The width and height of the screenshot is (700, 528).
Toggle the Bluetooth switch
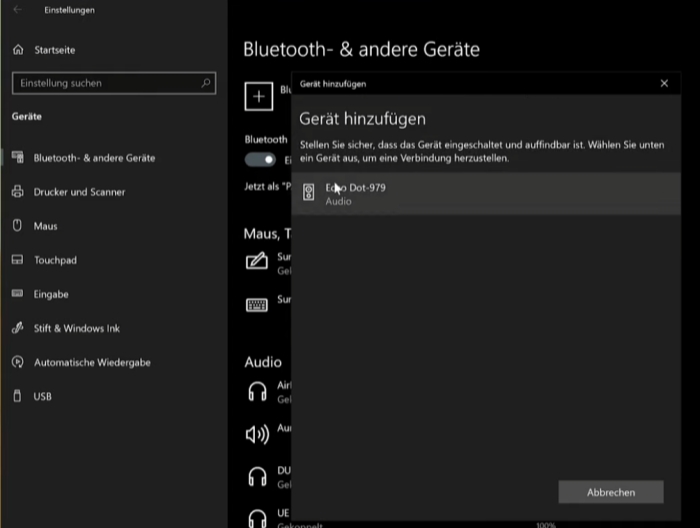pos(260,159)
